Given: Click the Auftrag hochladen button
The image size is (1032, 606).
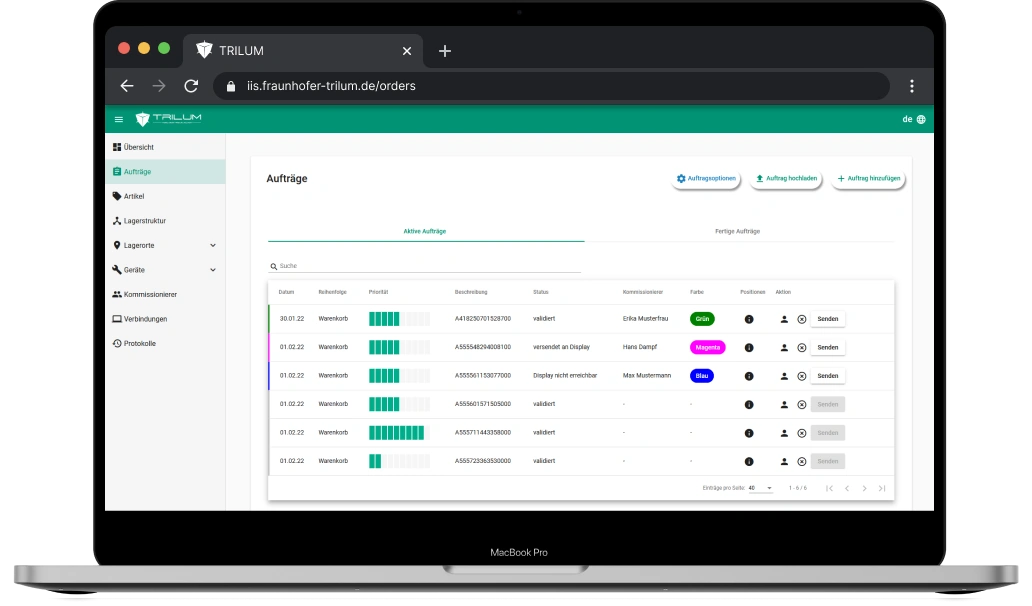Looking at the screenshot, I should tap(786, 179).
